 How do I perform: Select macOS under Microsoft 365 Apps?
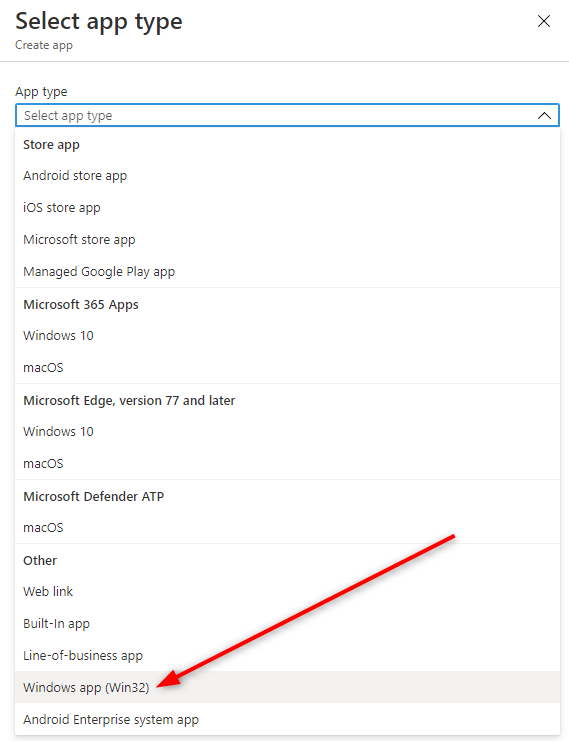(287, 368)
